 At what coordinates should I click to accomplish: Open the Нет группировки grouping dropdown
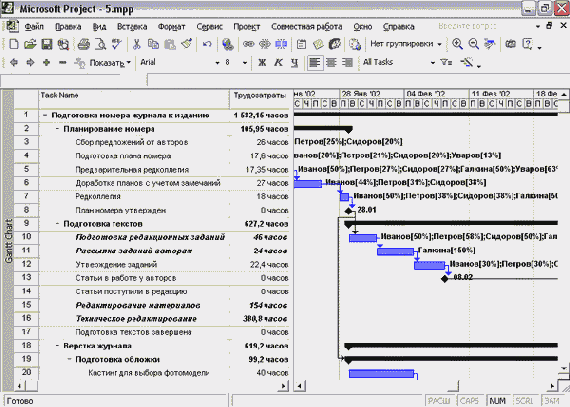(406, 44)
